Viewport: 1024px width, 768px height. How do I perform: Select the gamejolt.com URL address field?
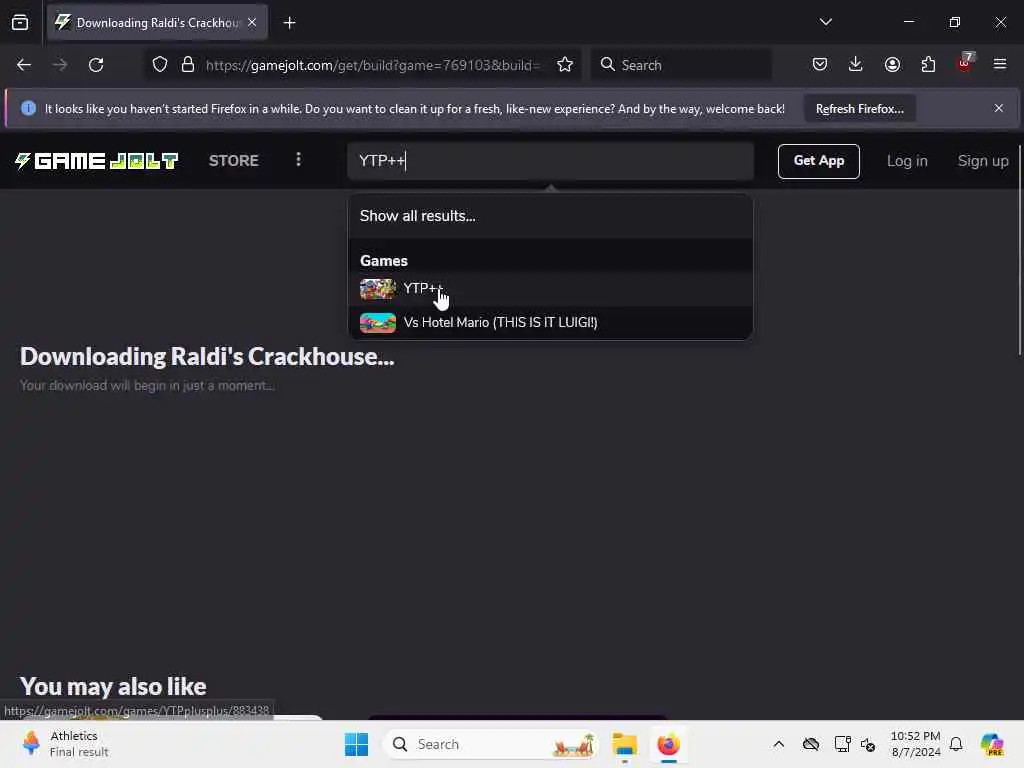point(373,65)
